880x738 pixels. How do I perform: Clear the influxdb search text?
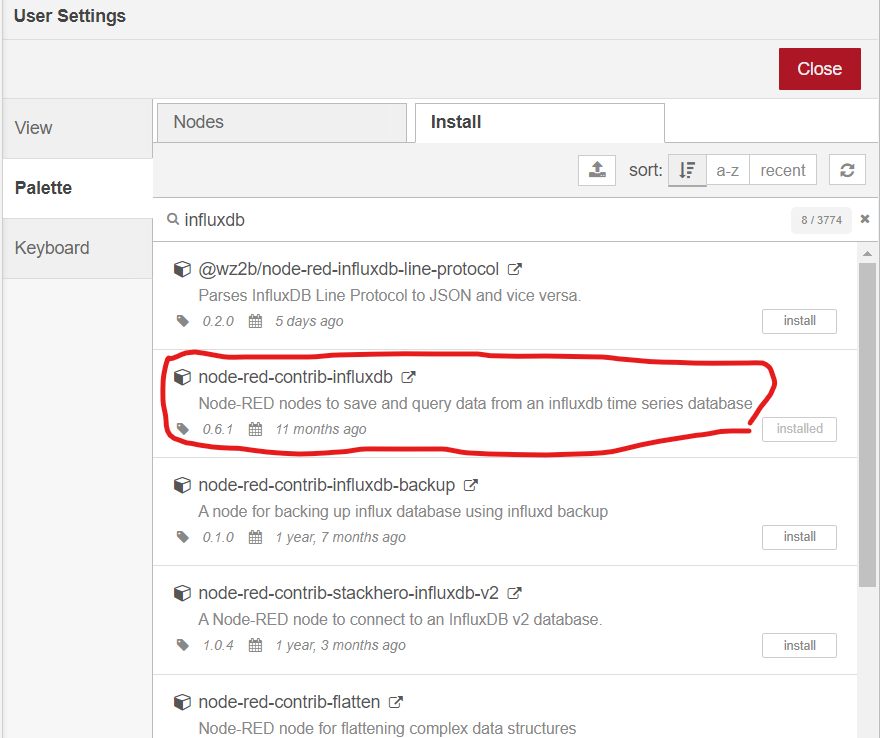(865, 219)
